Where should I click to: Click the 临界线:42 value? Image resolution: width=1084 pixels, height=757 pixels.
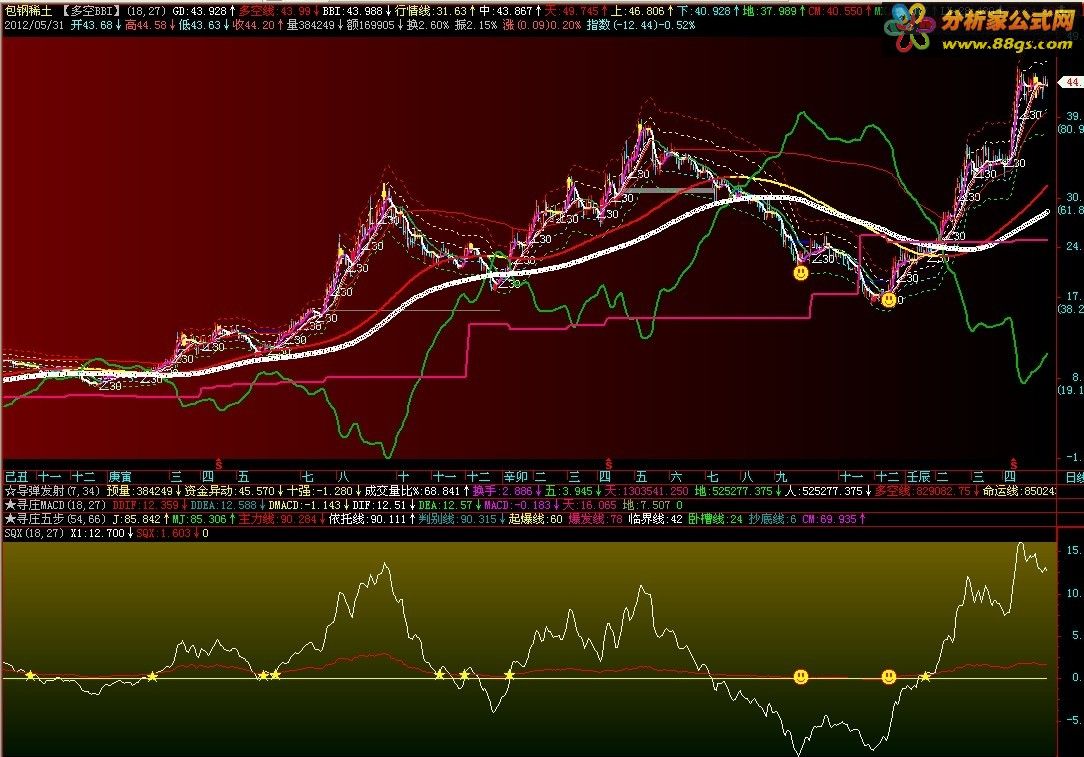[x=656, y=519]
